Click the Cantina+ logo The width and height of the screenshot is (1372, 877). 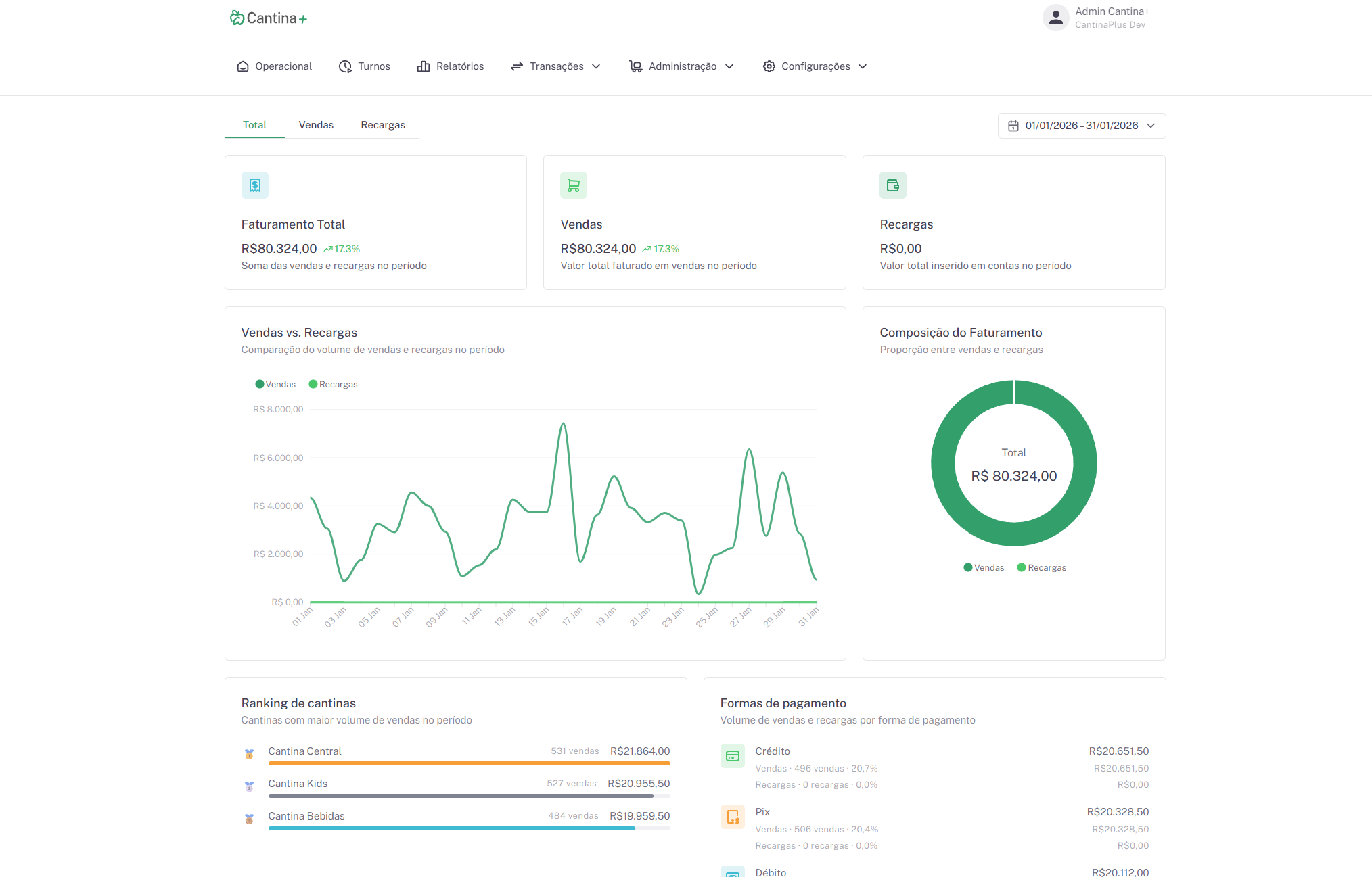(269, 18)
